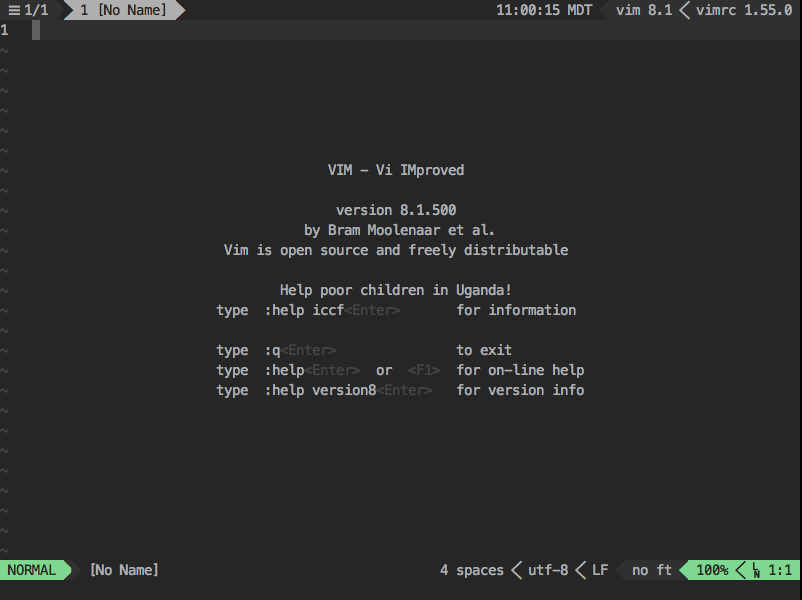Click the ':help version8' command text
This screenshot has width=802, height=600.
pos(320,390)
